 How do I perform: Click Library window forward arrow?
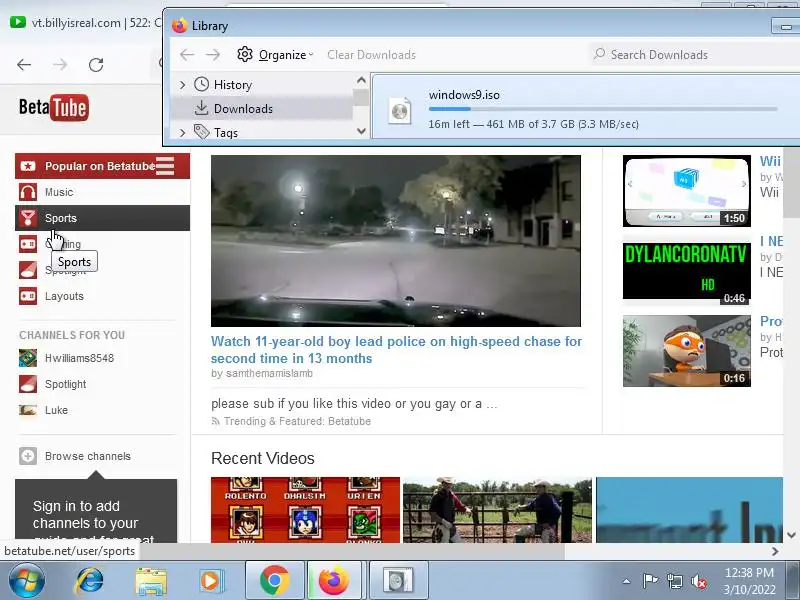(x=213, y=55)
